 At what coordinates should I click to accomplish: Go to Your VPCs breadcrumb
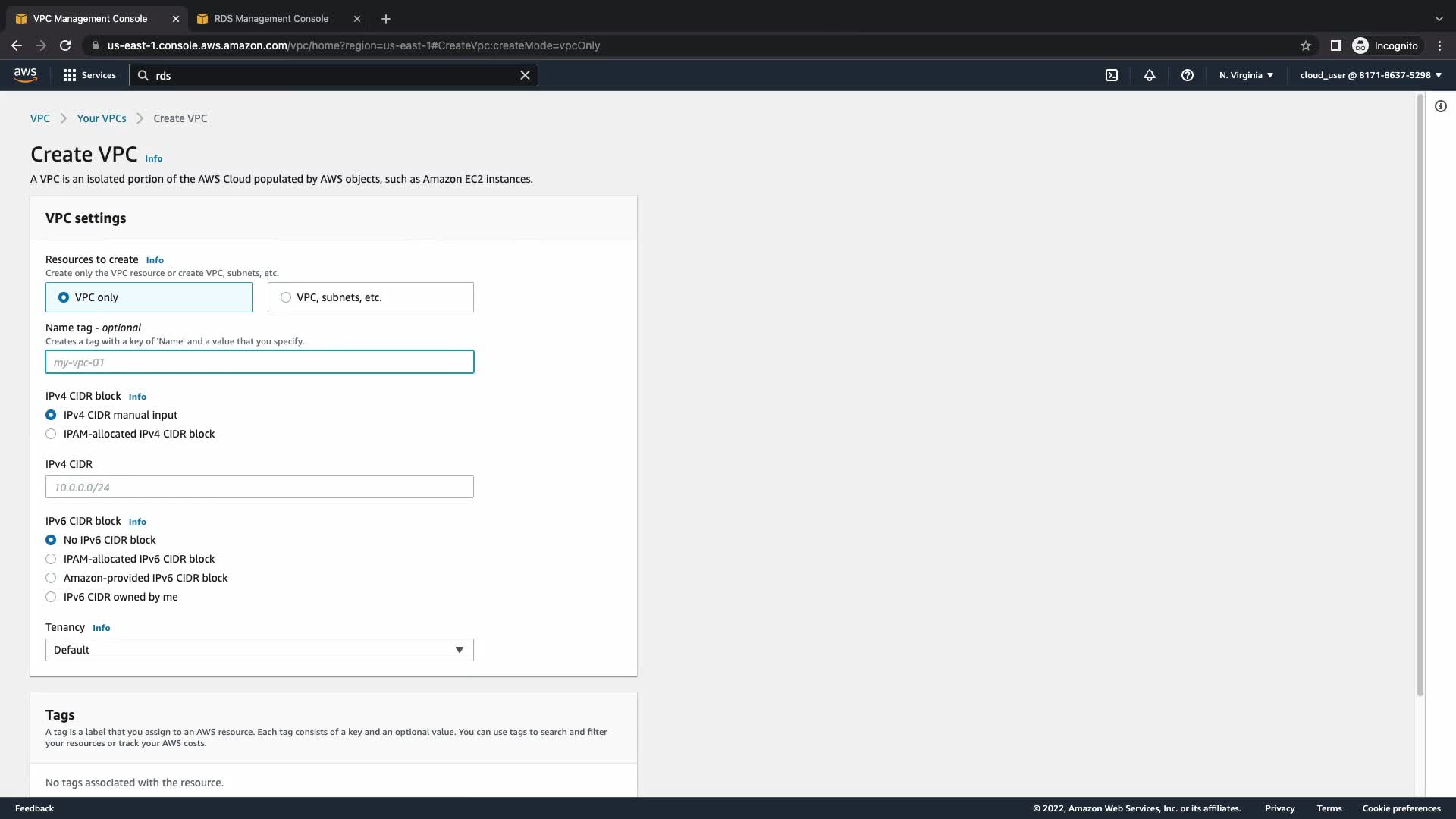[102, 118]
